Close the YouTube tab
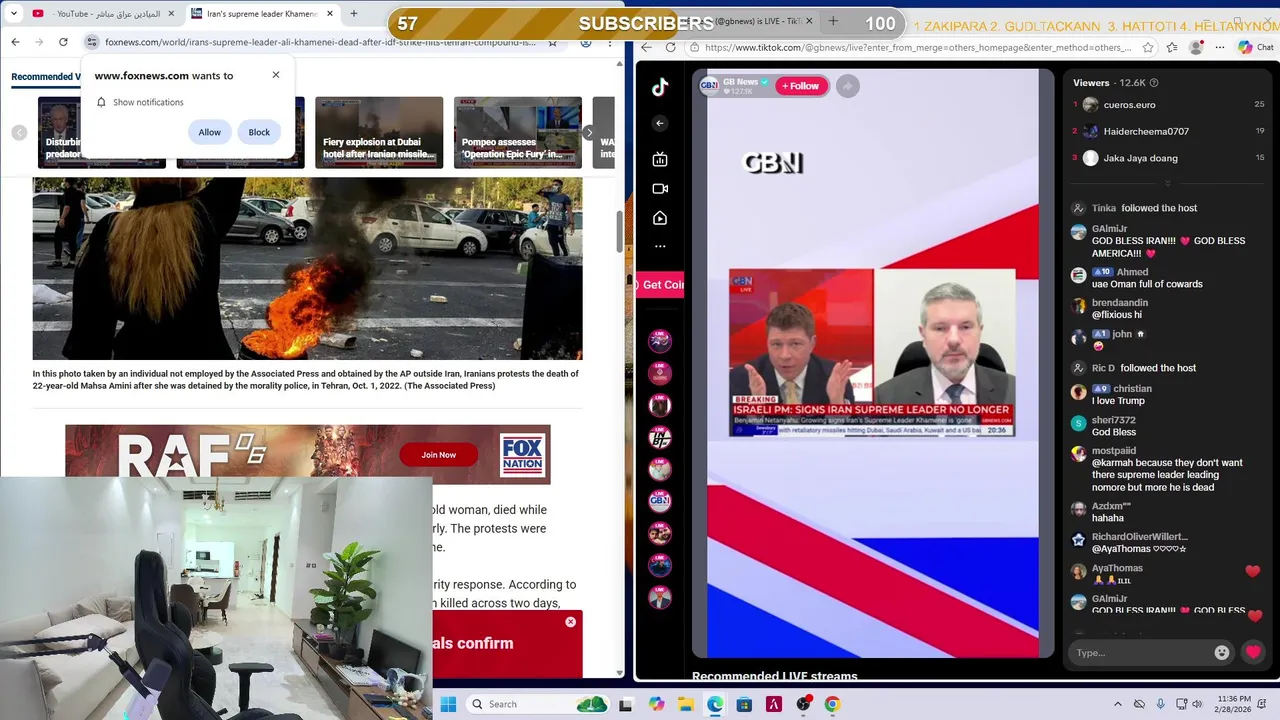 (171, 14)
